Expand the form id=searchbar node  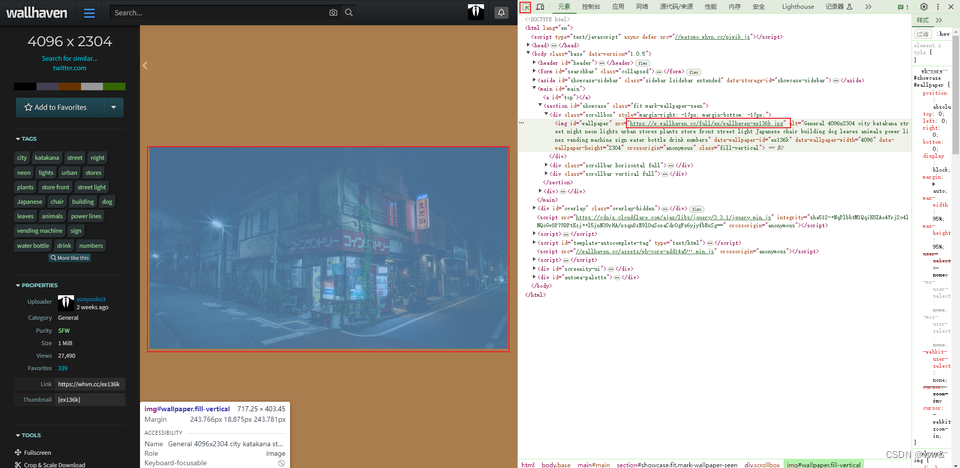click(534, 71)
